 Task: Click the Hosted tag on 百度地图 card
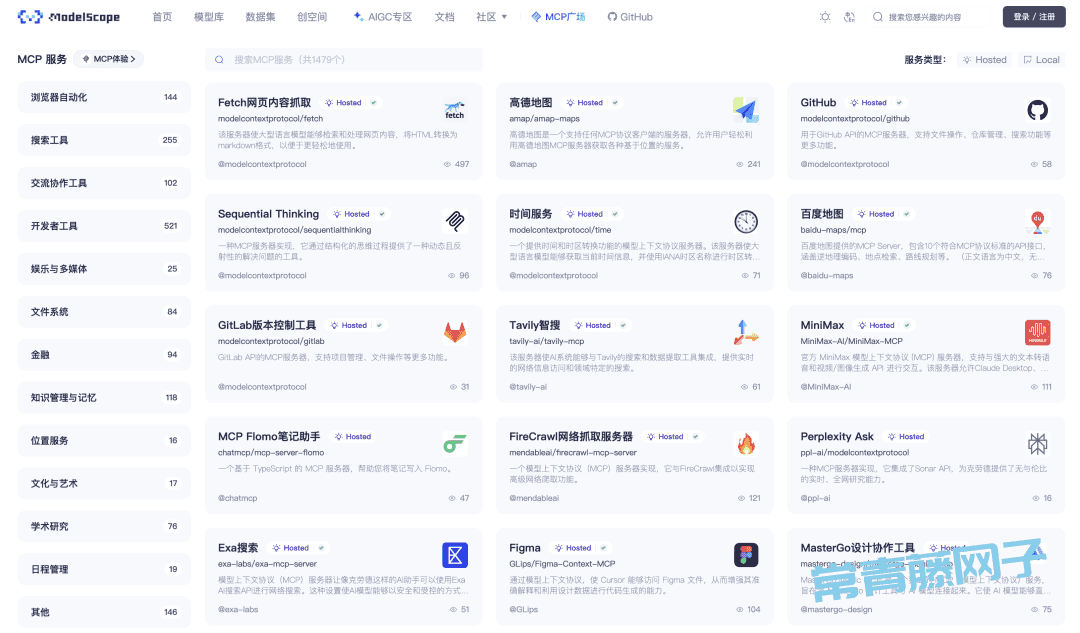(x=876, y=214)
